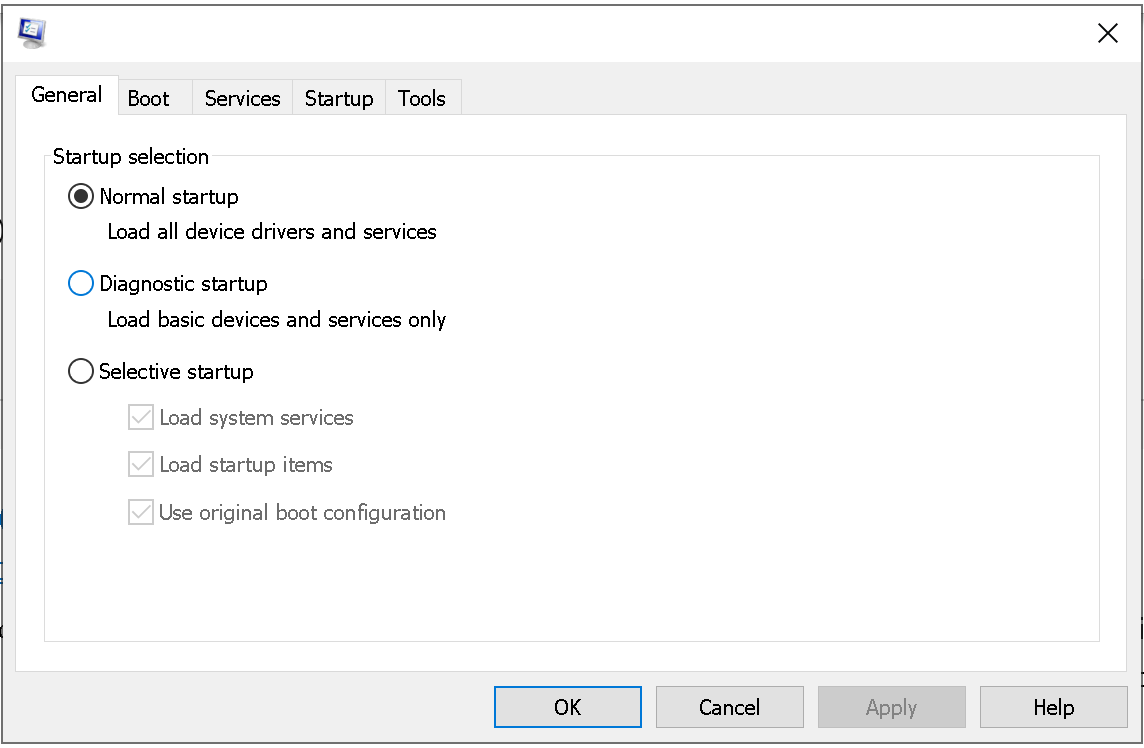The width and height of the screenshot is (1144, 748).
Task: Open the Boot tab
Action: [x=148, y=98]
